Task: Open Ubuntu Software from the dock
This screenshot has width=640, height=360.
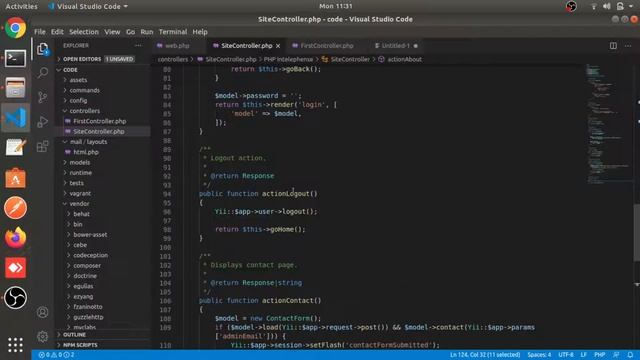Action: pyautogui.click(x=16, y=178)
